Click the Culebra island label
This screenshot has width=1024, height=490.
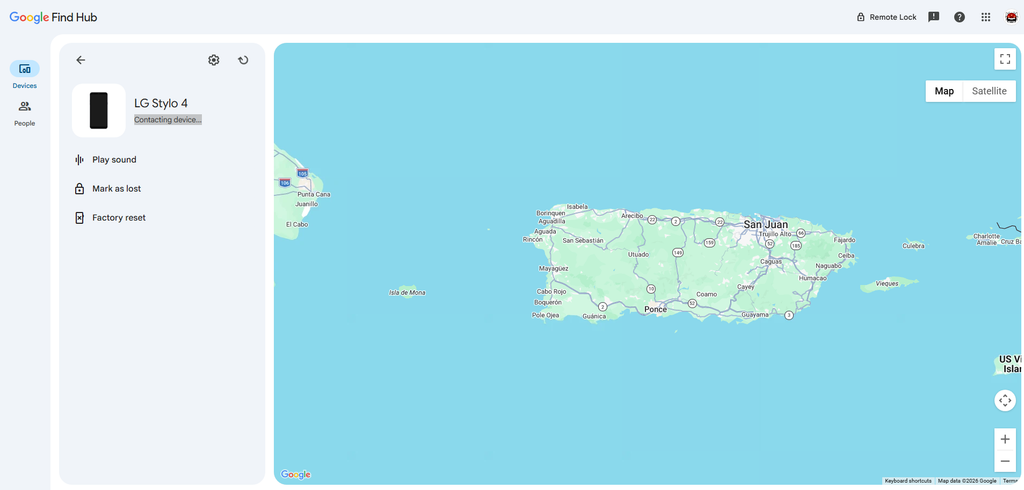pos(913,246)
